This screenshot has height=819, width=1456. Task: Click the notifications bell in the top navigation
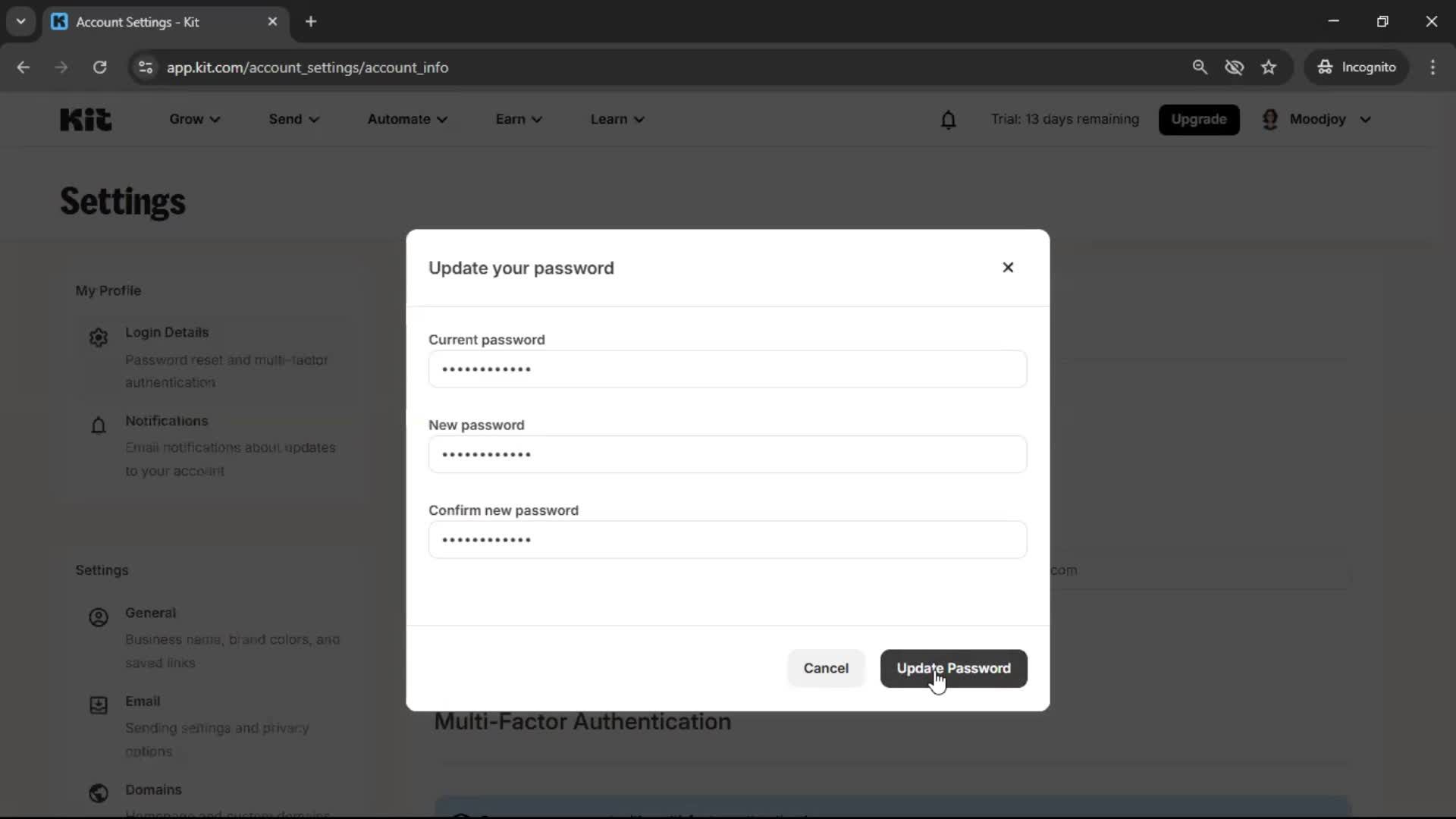tap(949, 119)
